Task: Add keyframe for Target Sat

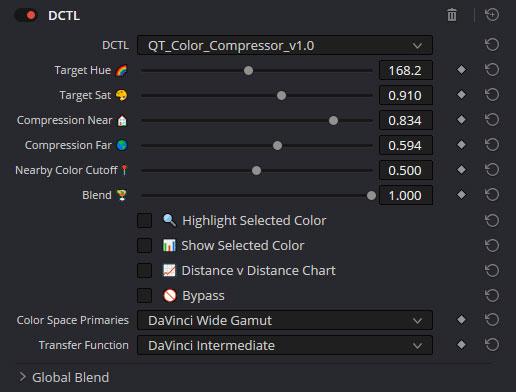Action: tap(461, 95)
